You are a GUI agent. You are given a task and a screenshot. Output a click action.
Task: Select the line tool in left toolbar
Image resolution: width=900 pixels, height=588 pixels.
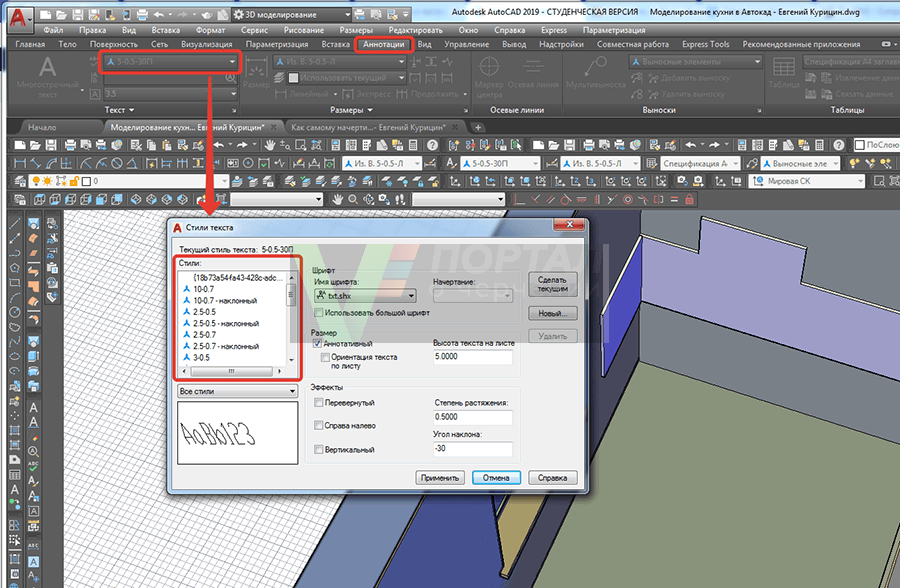[x=16, y=222]
